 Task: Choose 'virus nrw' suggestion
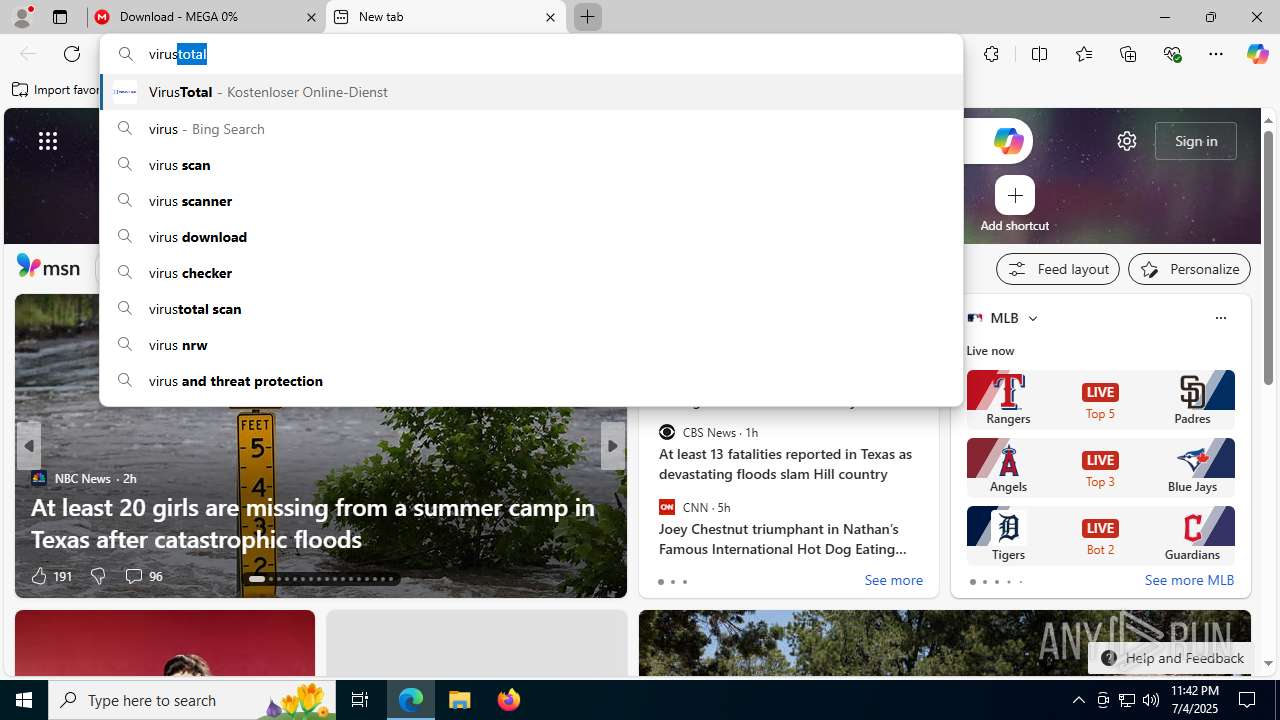pyautogui.click(x=531, y=345)
